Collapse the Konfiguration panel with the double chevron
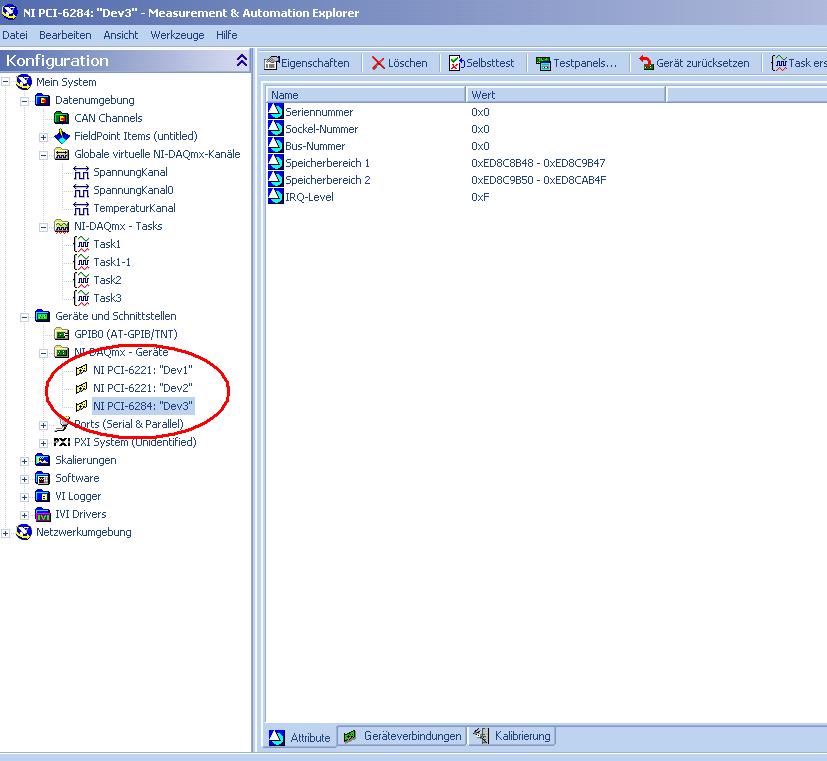The height and width of the screenshot is (761, 827). [242, 61]
